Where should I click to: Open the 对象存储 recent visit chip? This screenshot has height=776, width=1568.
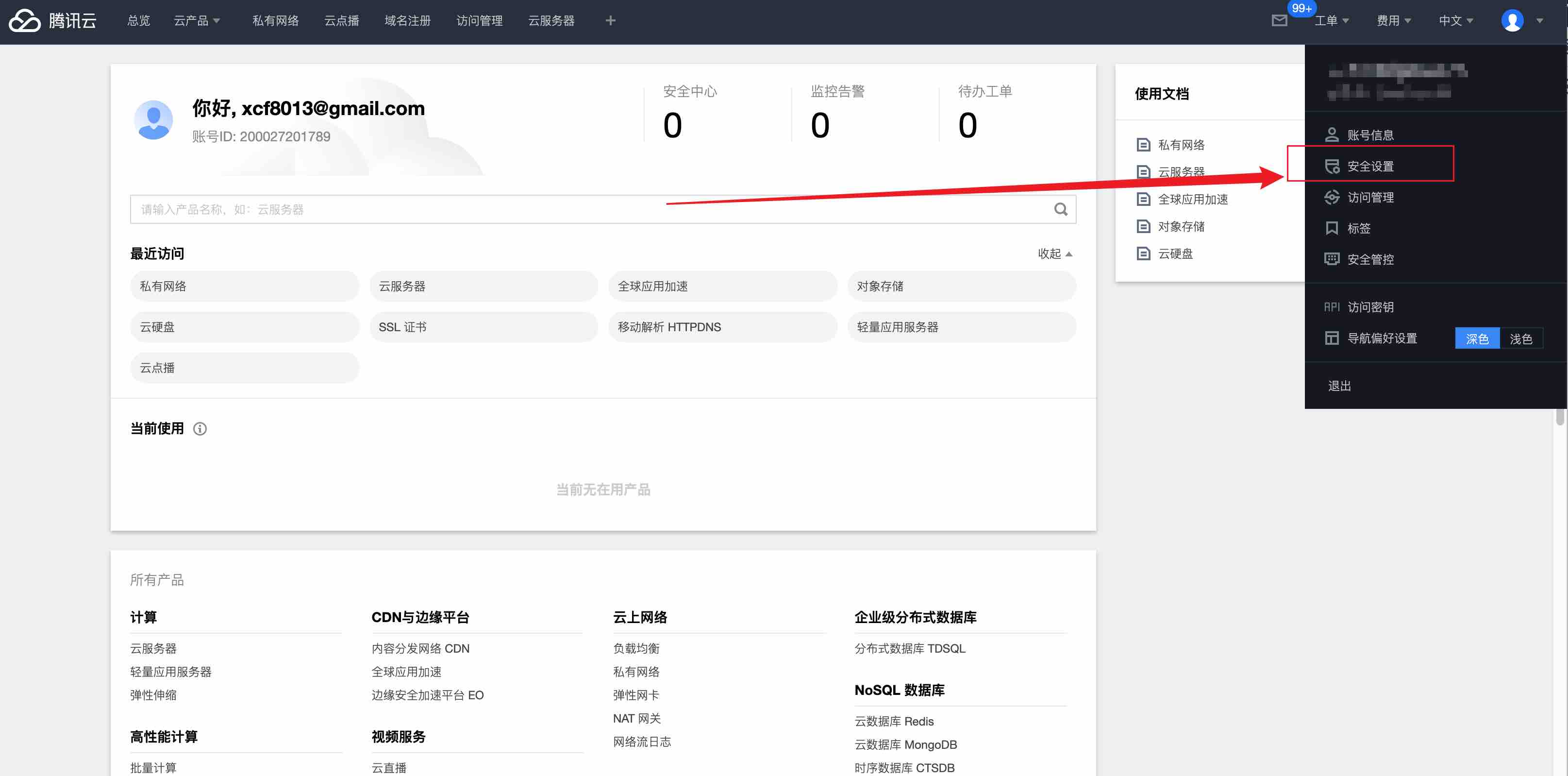click(962, 287)
